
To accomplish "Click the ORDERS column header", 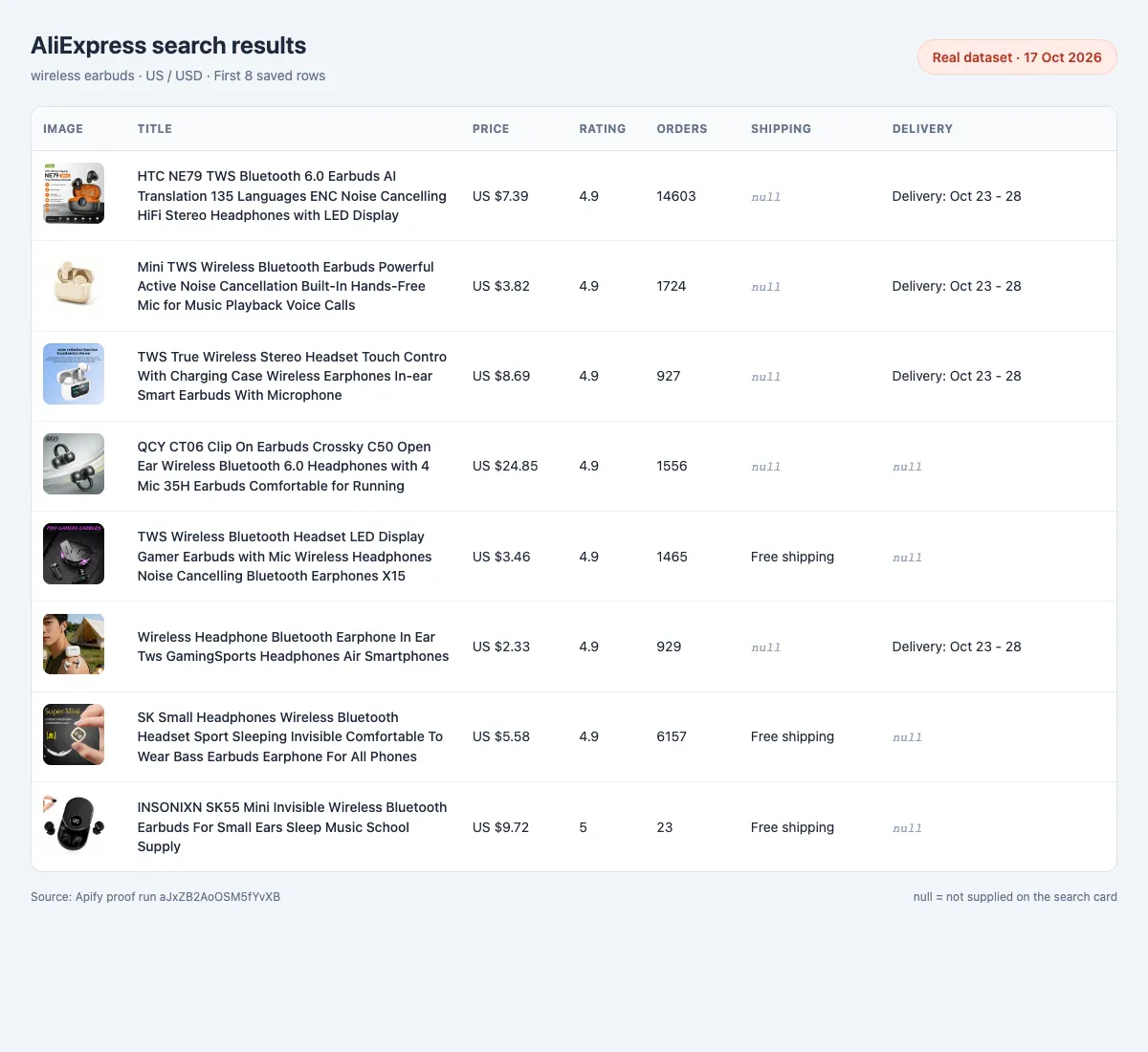I will [682, 129].
